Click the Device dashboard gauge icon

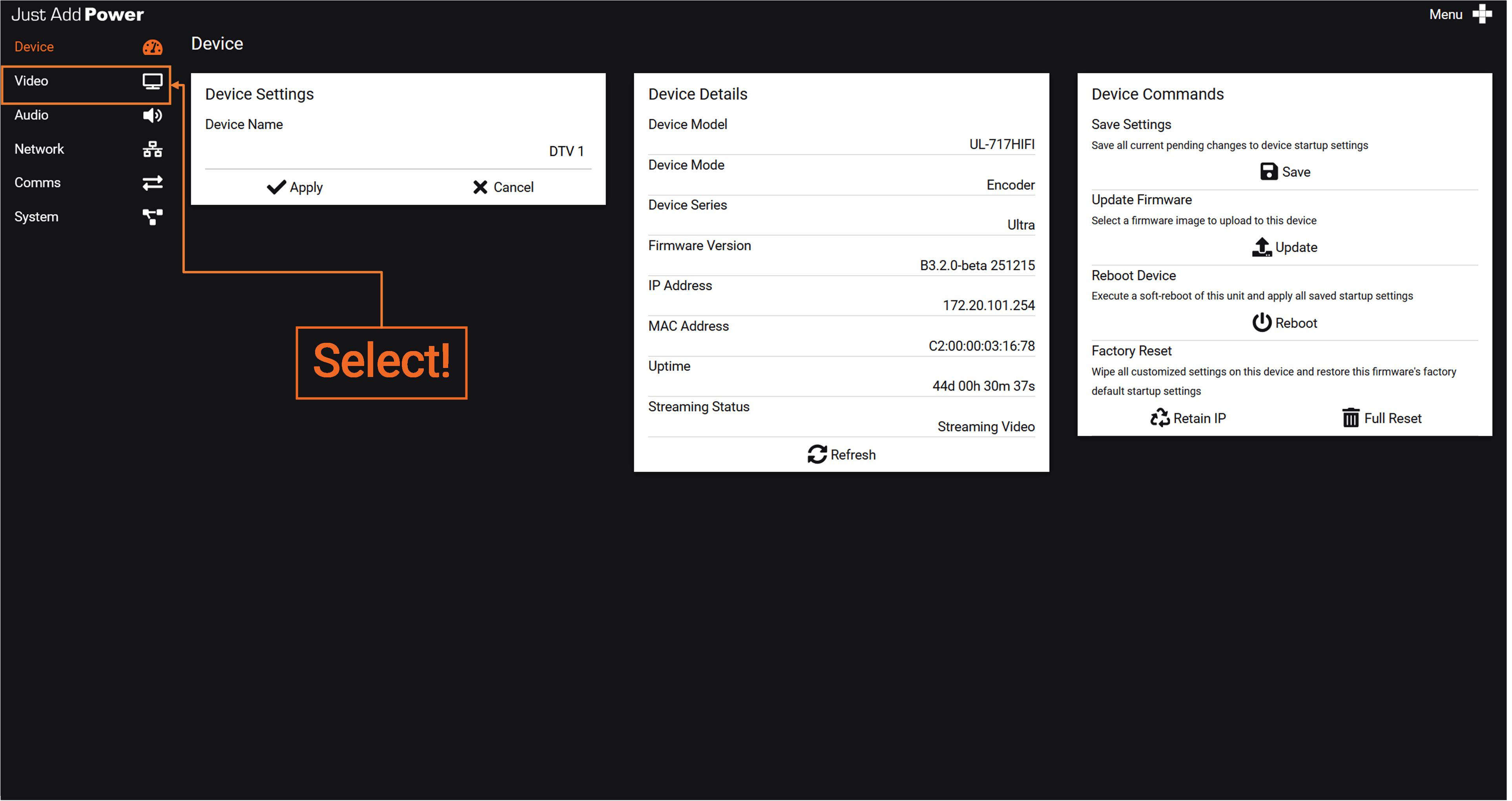pos(153,47)
